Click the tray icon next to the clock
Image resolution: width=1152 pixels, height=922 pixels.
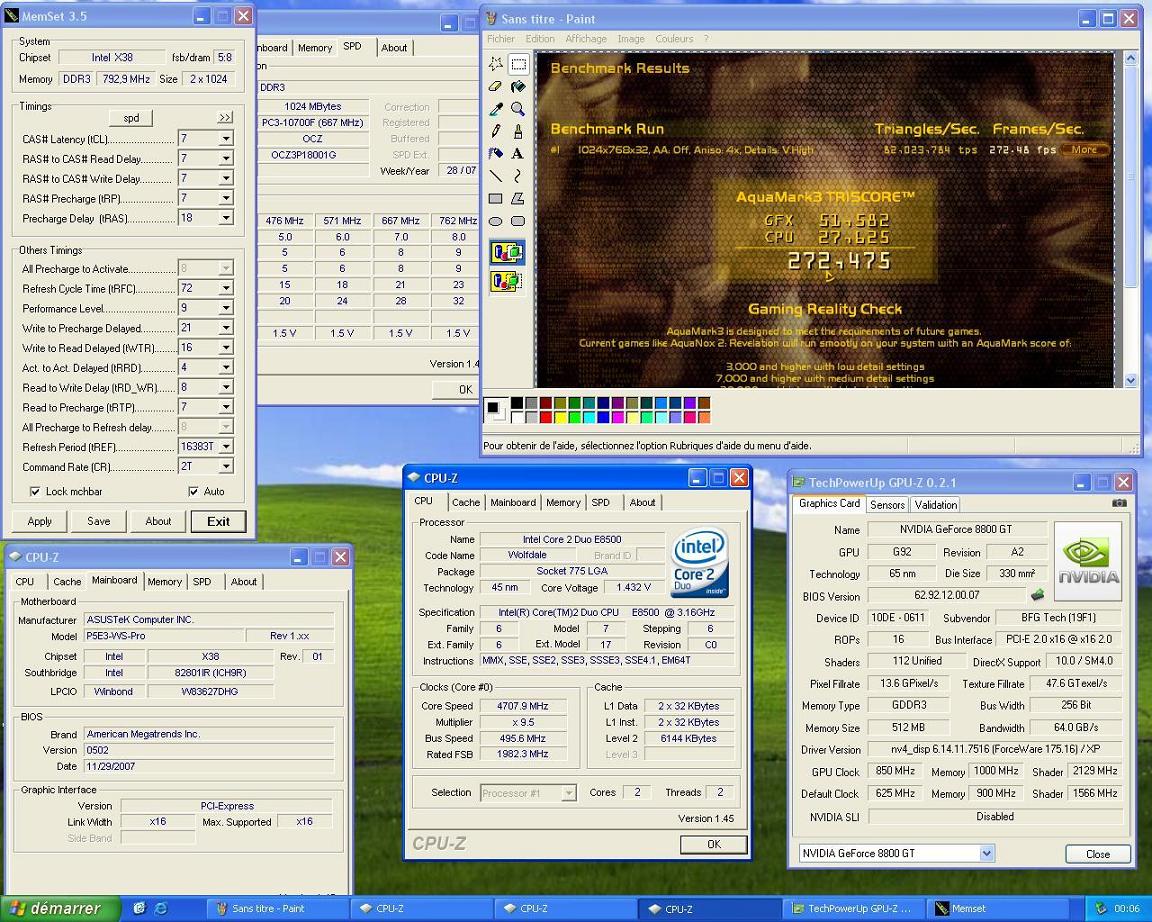[1101, 909]
